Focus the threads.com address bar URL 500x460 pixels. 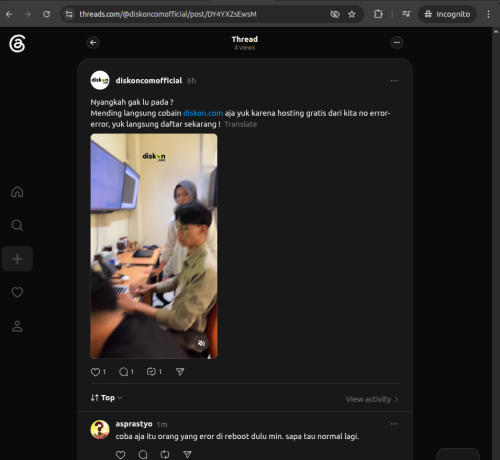(x=168, y=14)
